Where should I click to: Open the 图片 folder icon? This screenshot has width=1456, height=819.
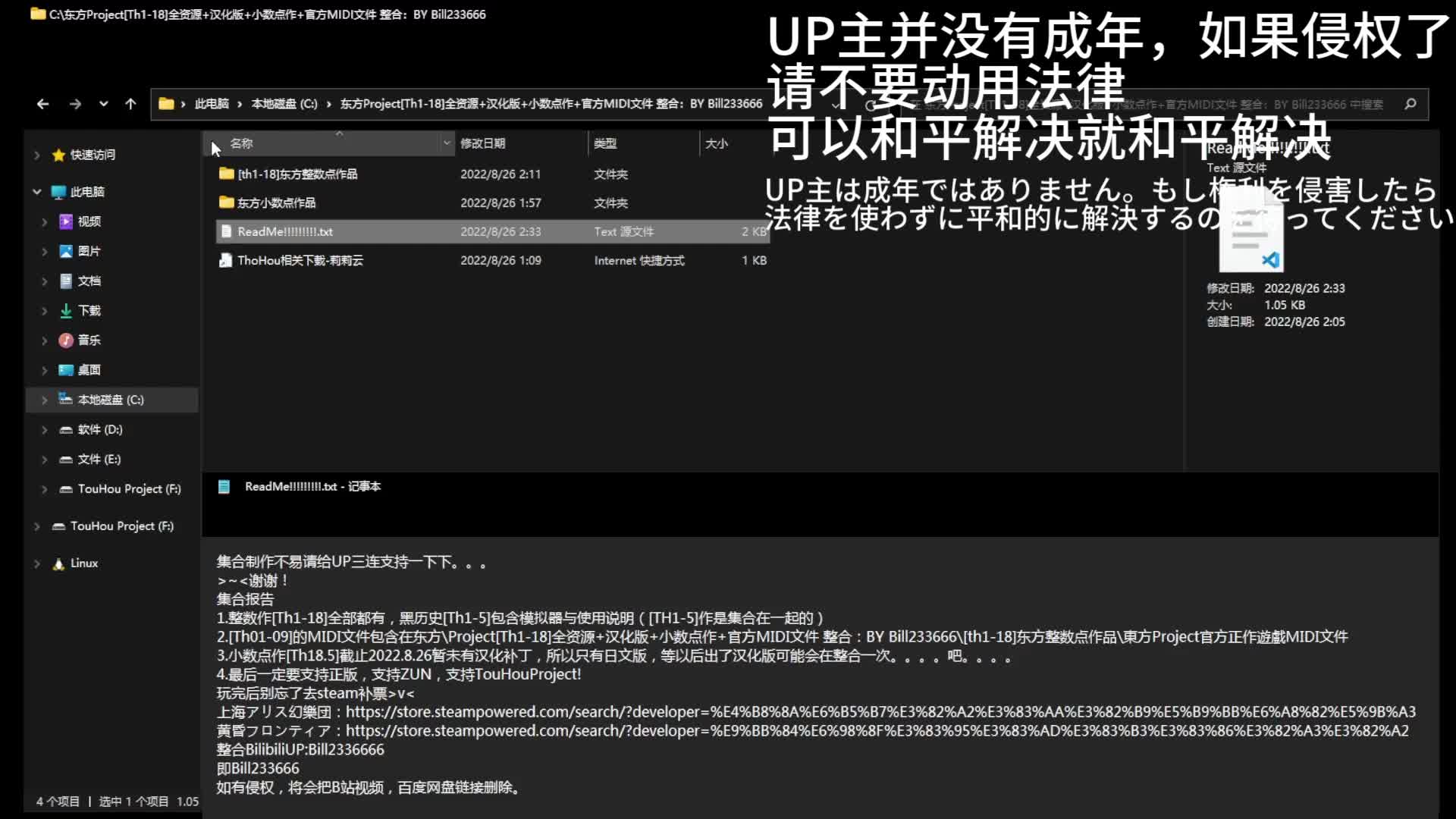click(x=66, y=251)
